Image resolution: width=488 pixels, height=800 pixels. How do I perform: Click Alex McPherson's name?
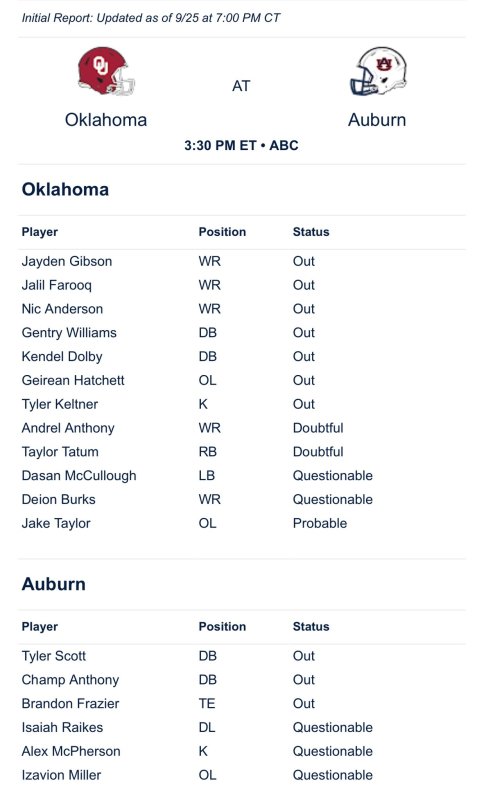click(71, 751)
